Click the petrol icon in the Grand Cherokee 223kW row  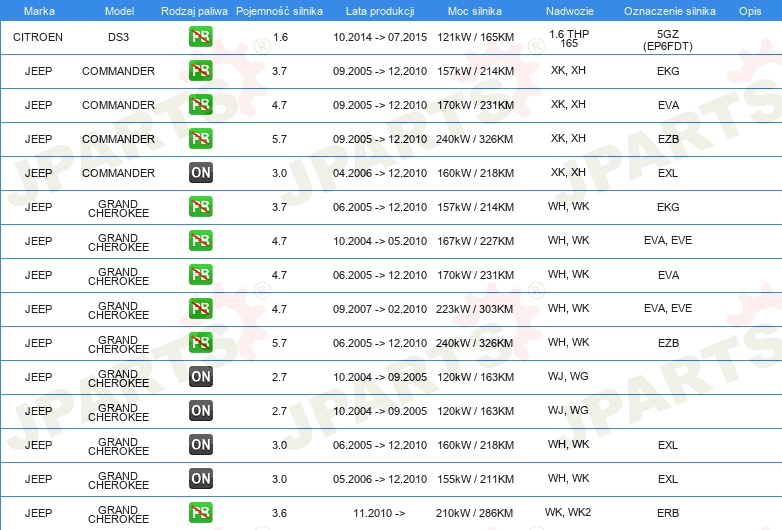pos(200,309)
